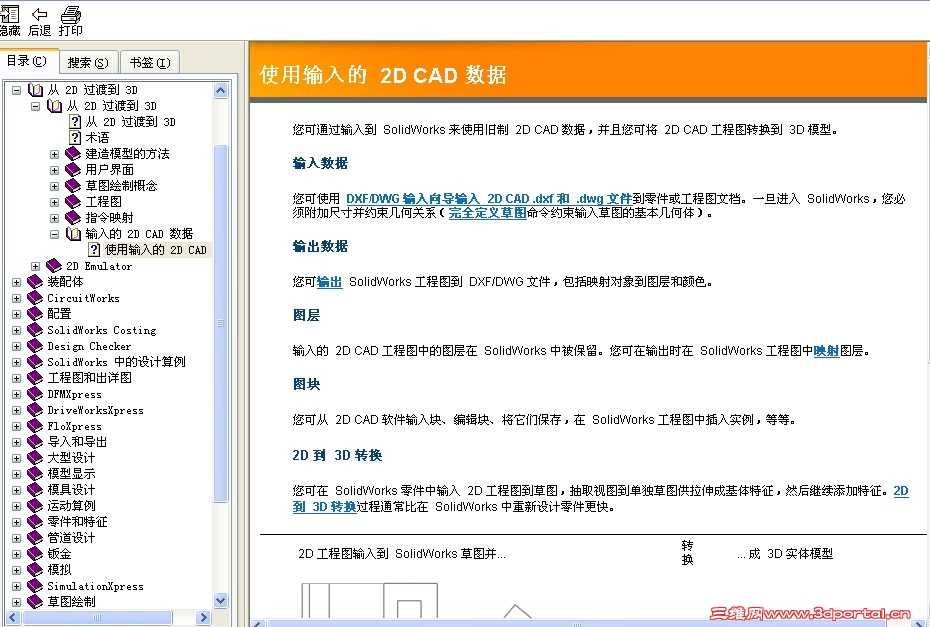Open the 完全定义草图 hyperlink

(x=488, y=212)
